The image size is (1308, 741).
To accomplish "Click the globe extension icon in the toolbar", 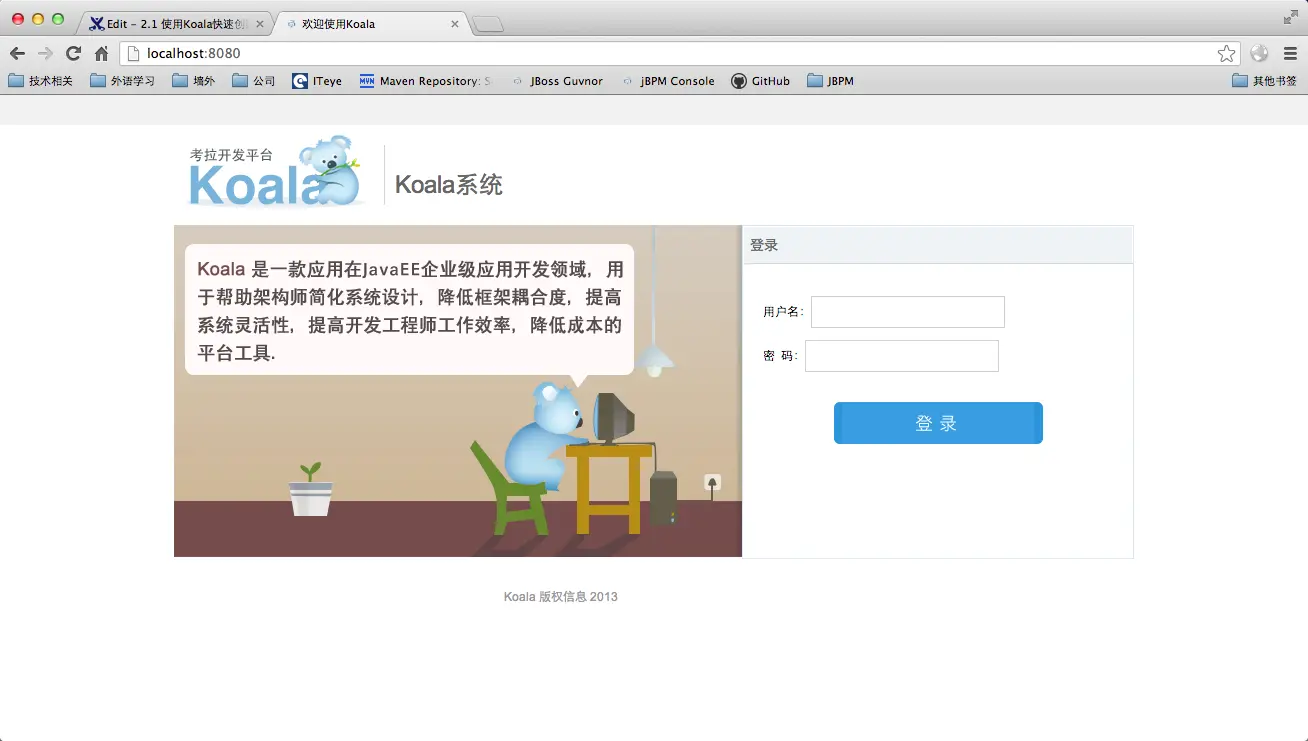I will click(1259, 53).
